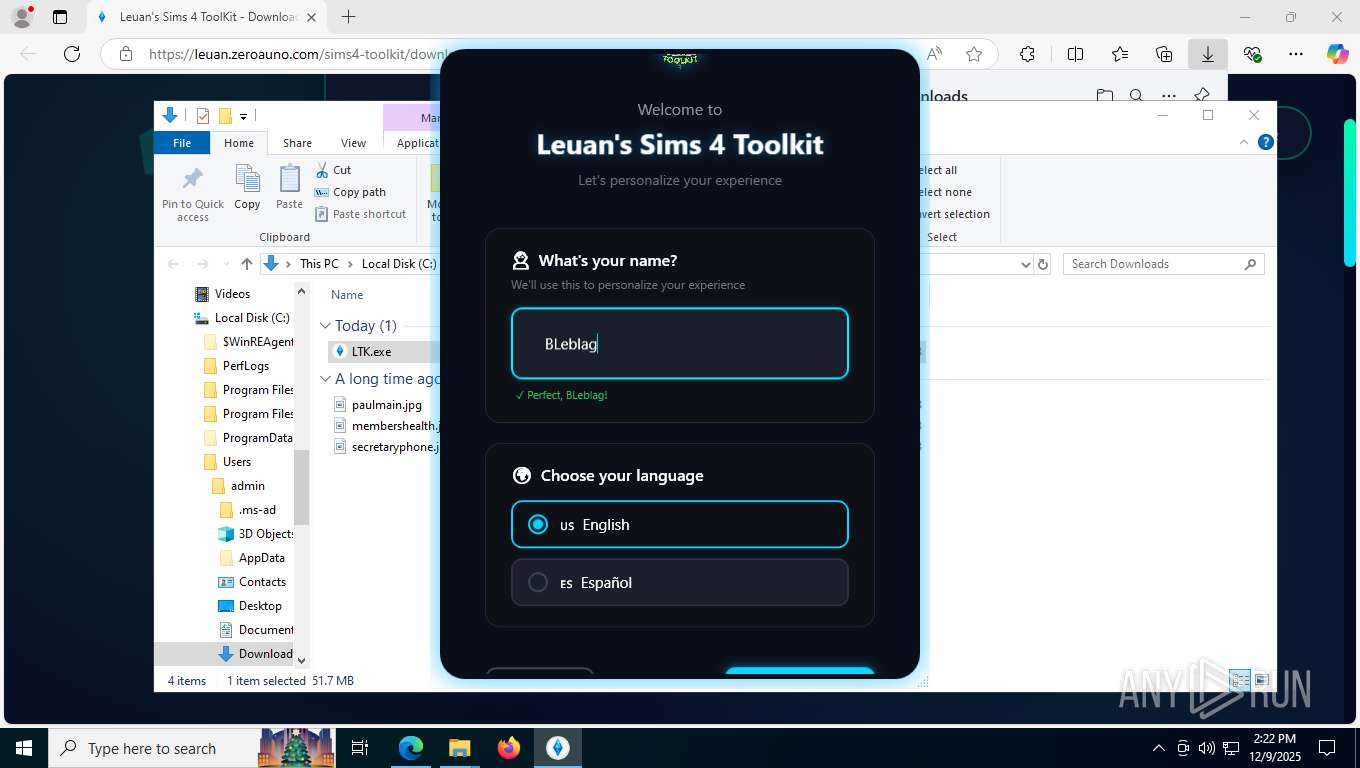
Task: Collapse the Today (1) group
Action: (325, 326)
